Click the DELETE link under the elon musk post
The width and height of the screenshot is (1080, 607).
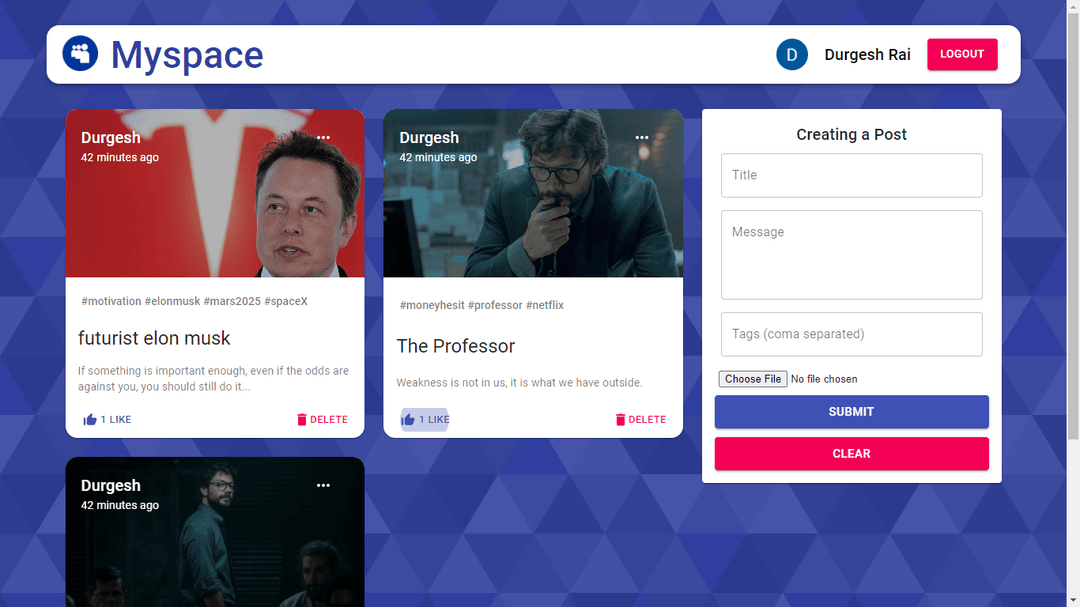coord(330,419)
